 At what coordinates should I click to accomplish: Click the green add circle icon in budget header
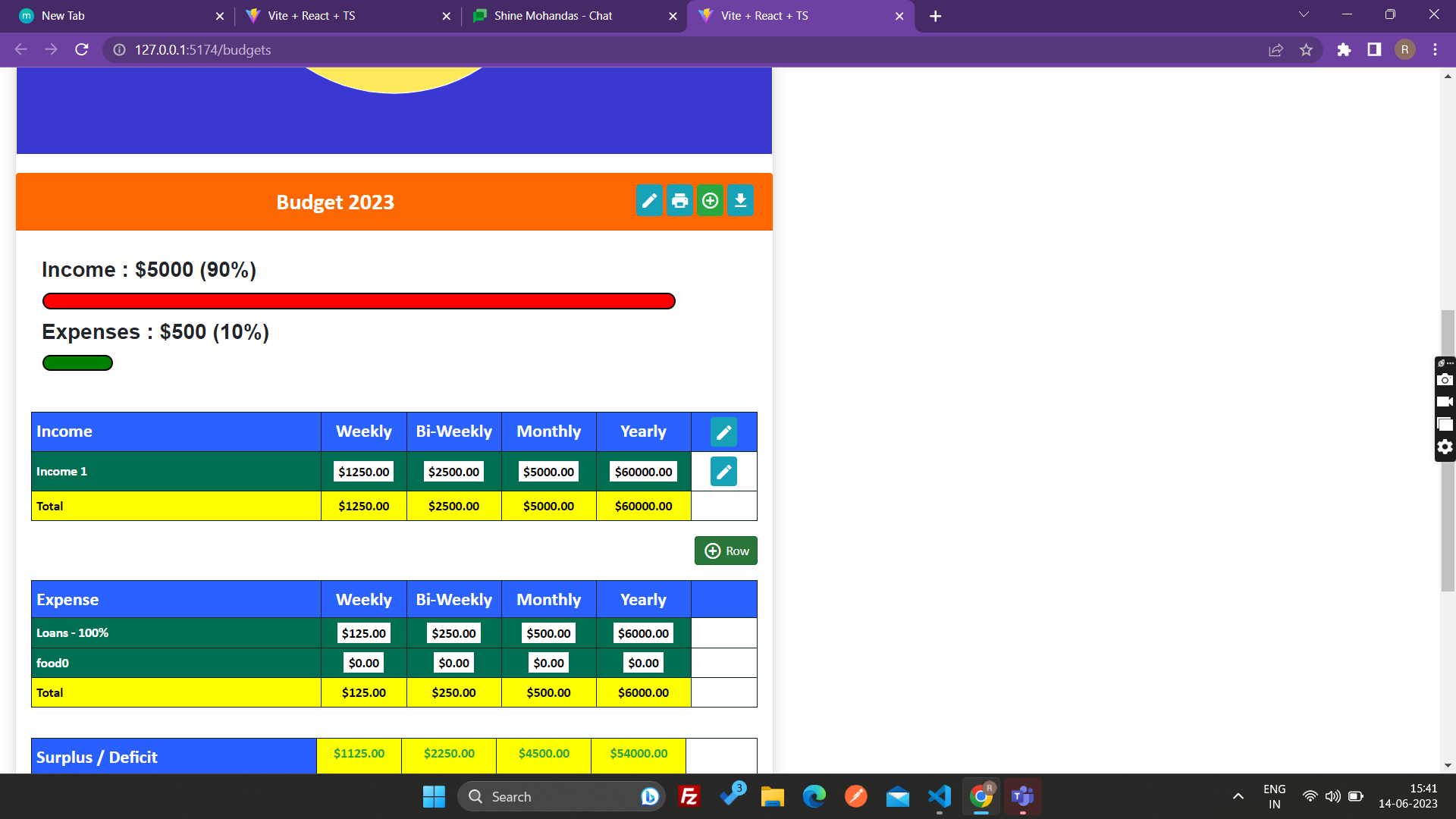(x=710, y=201)
